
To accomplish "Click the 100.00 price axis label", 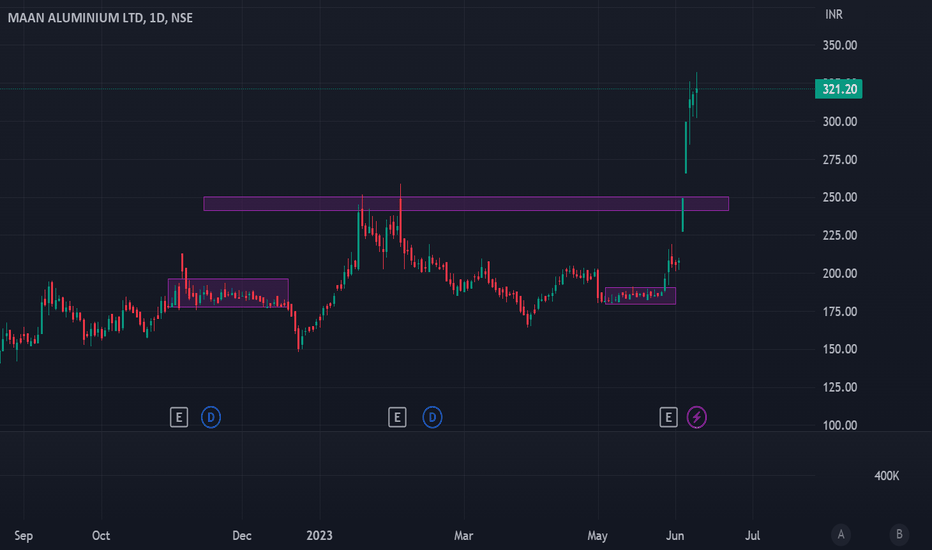I will 839,425.
